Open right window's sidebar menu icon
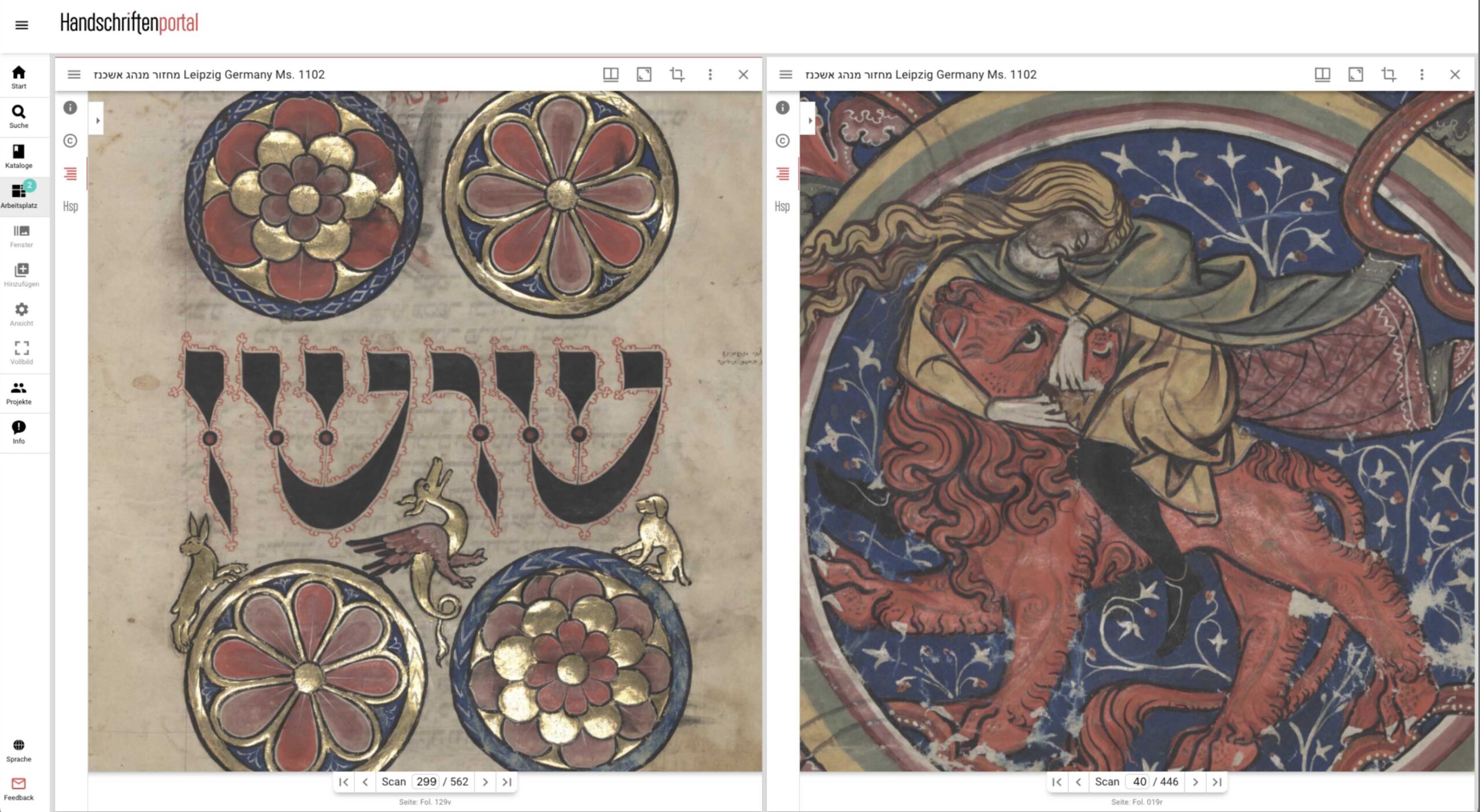 click(x=786, y=75)
